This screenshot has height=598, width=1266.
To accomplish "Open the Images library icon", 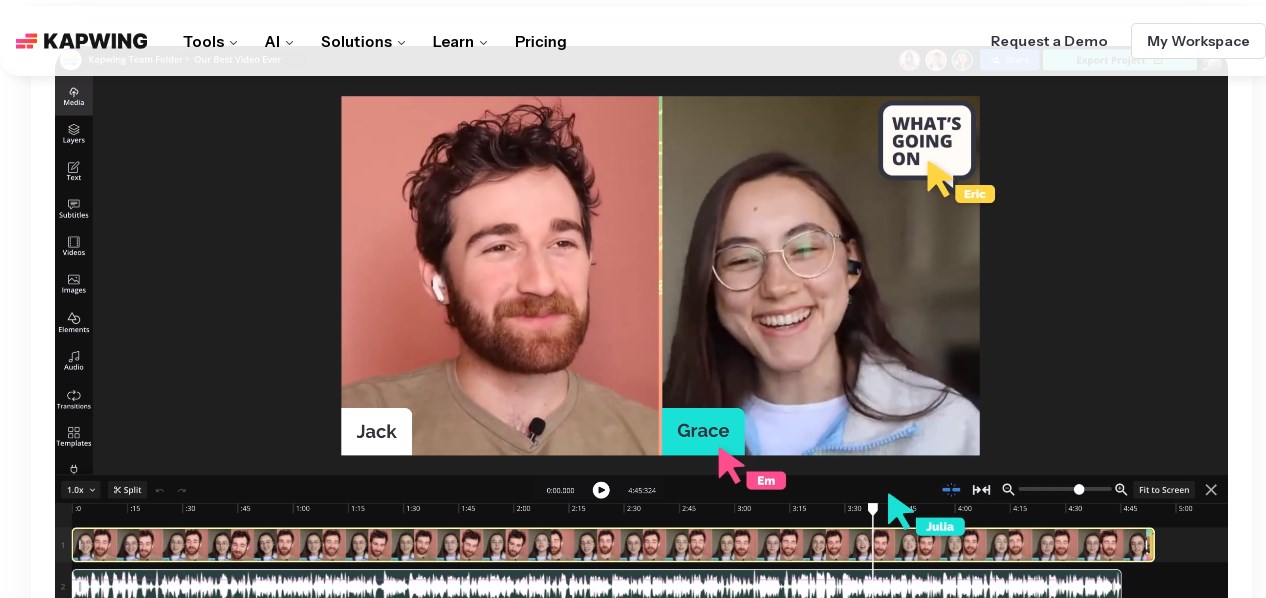I will (74, 284).
